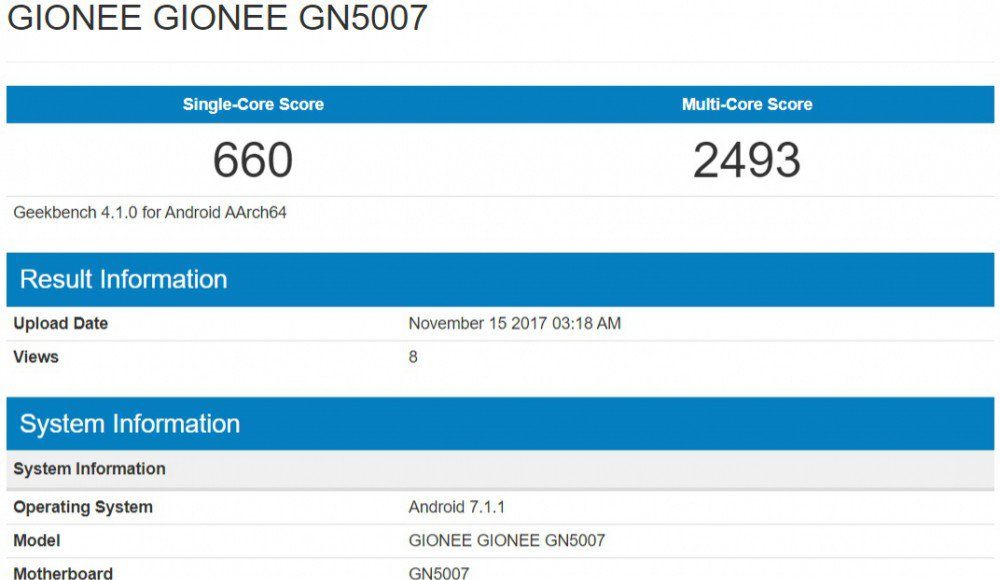
Task: Click the GIONEE GIONEE GN5007 page title
Action: (217, 17)
